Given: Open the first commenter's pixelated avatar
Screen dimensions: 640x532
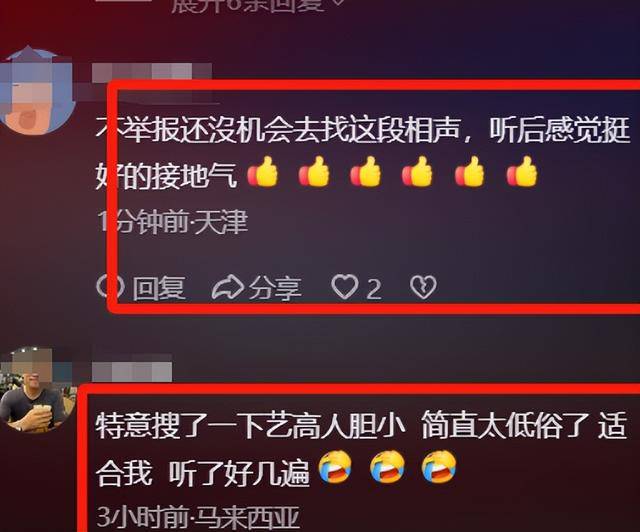Looking at the screenshot, I should pyautogui.click(x=36, y=91).
